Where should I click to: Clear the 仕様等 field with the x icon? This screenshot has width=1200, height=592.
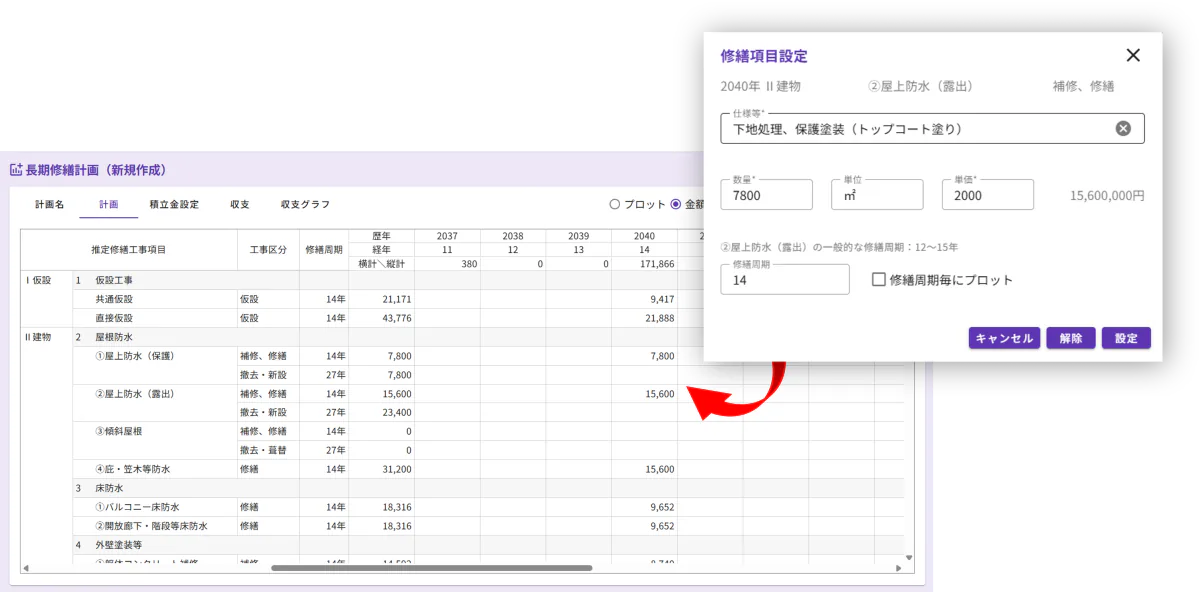1123,128
